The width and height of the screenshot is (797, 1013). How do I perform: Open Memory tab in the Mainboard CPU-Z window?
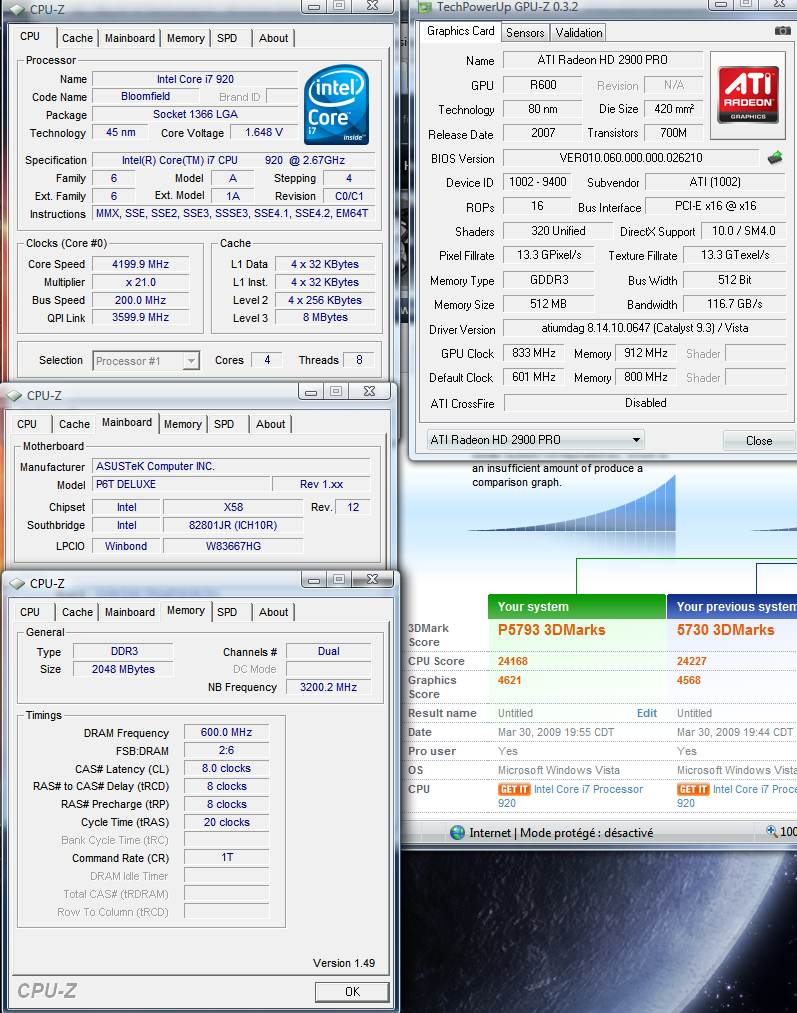tap(182, 424)
